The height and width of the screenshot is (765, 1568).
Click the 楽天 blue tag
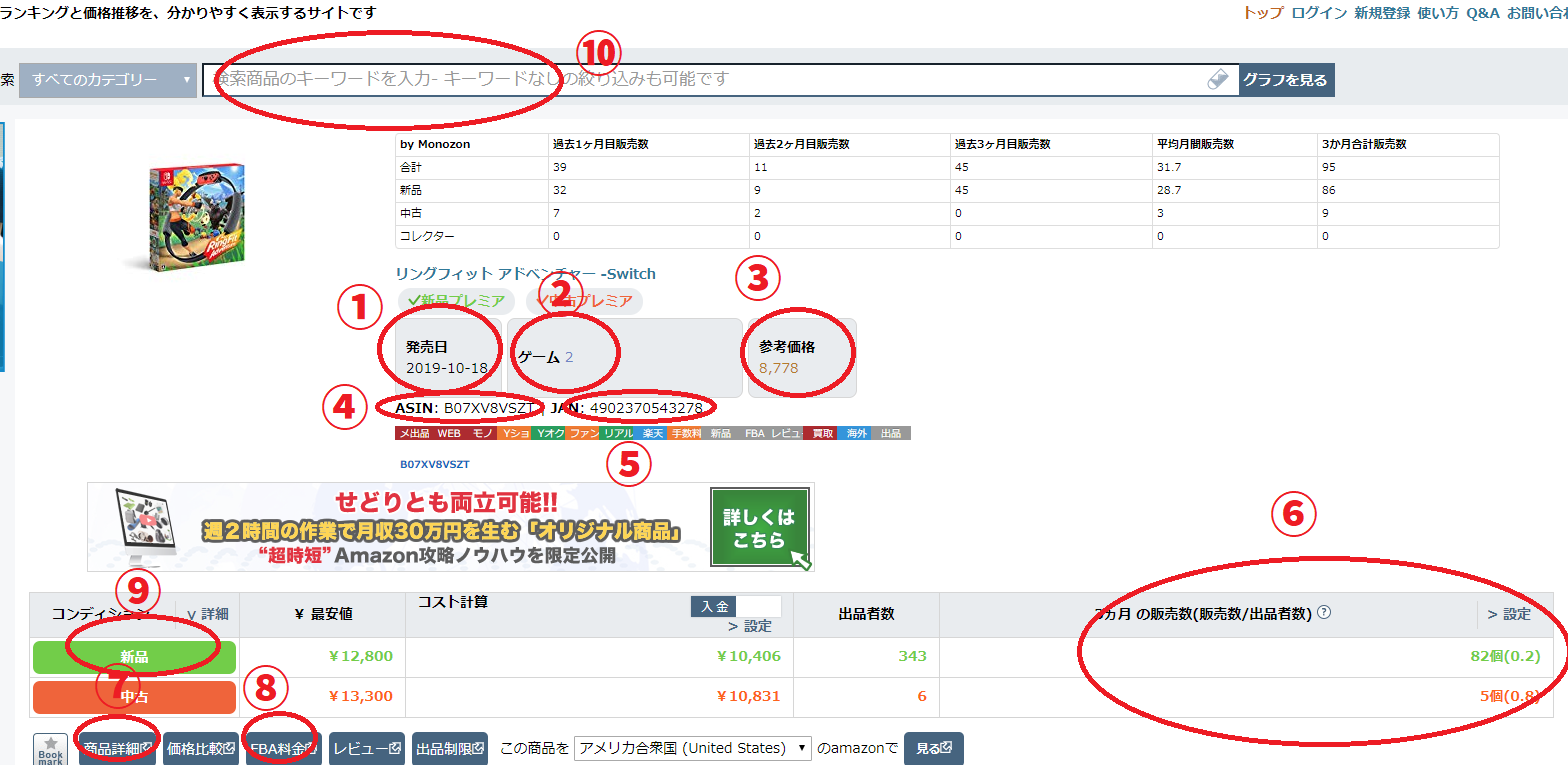[x=652, y=433]
